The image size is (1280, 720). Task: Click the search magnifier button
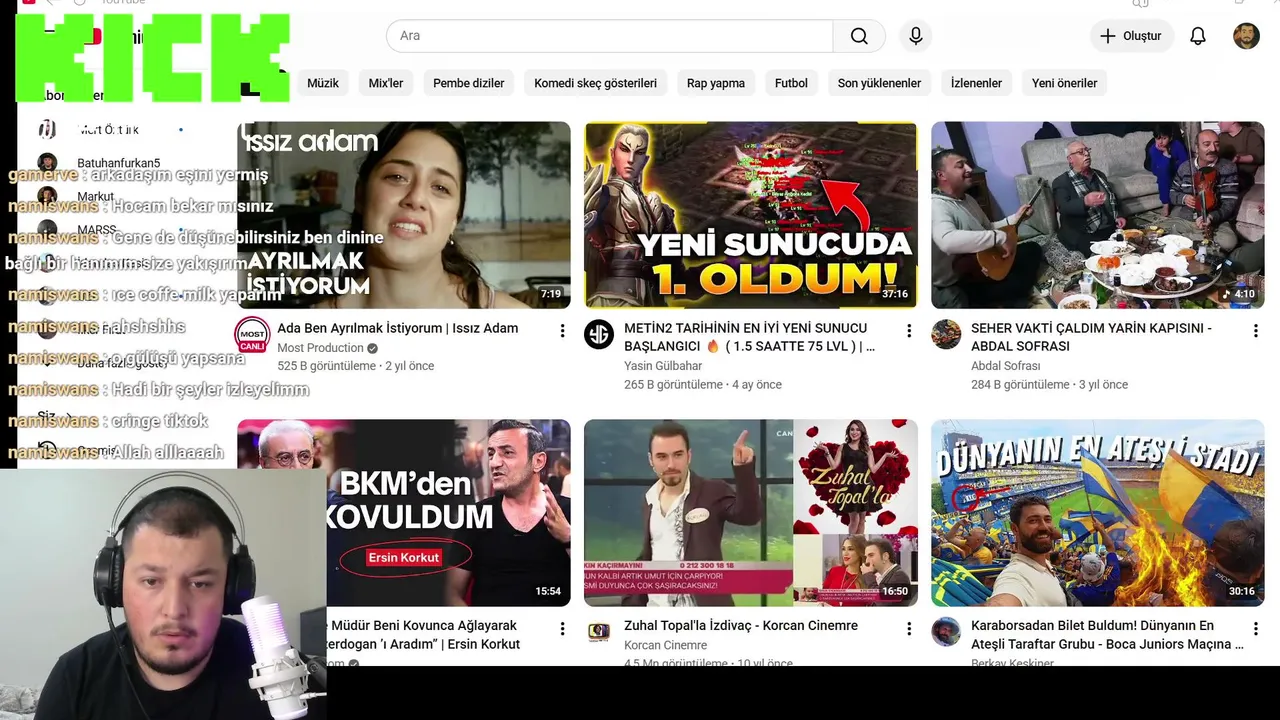859,36
